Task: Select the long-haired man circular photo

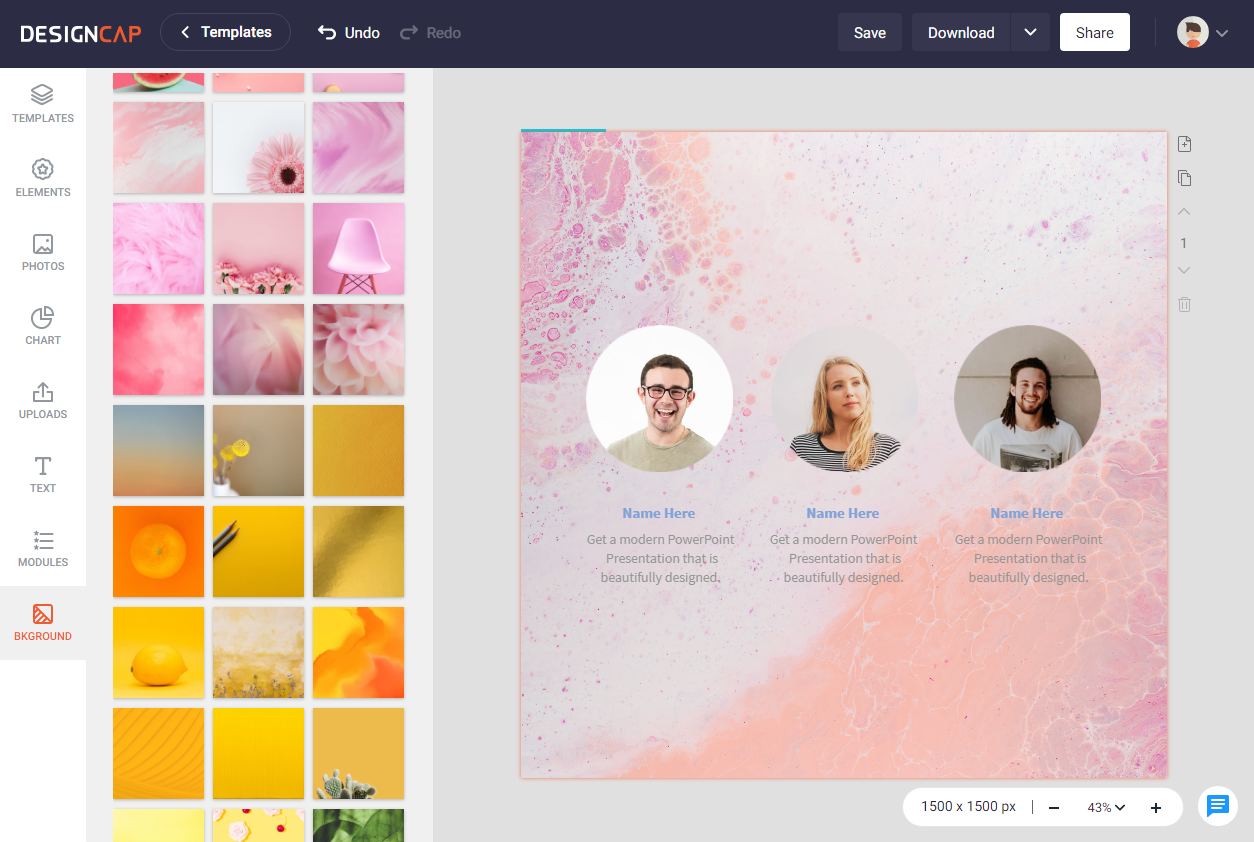Action: point(1028,399)
